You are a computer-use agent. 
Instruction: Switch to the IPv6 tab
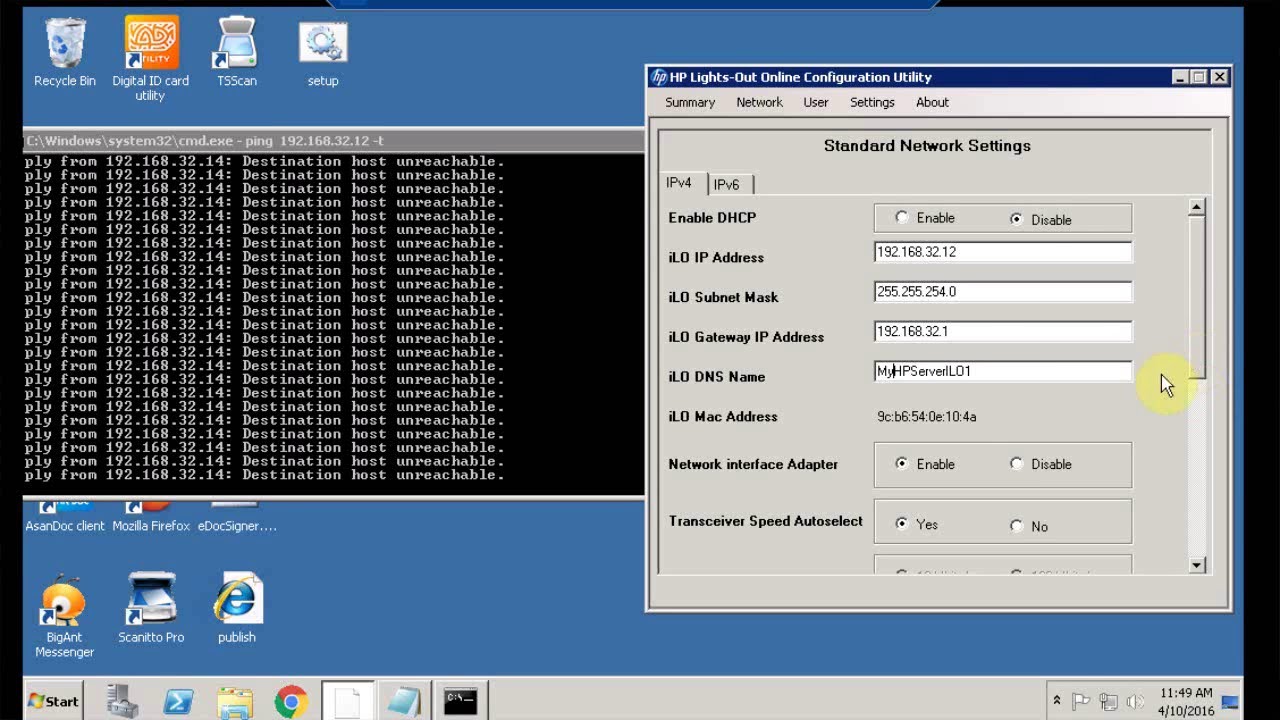(x=728, y=184)
